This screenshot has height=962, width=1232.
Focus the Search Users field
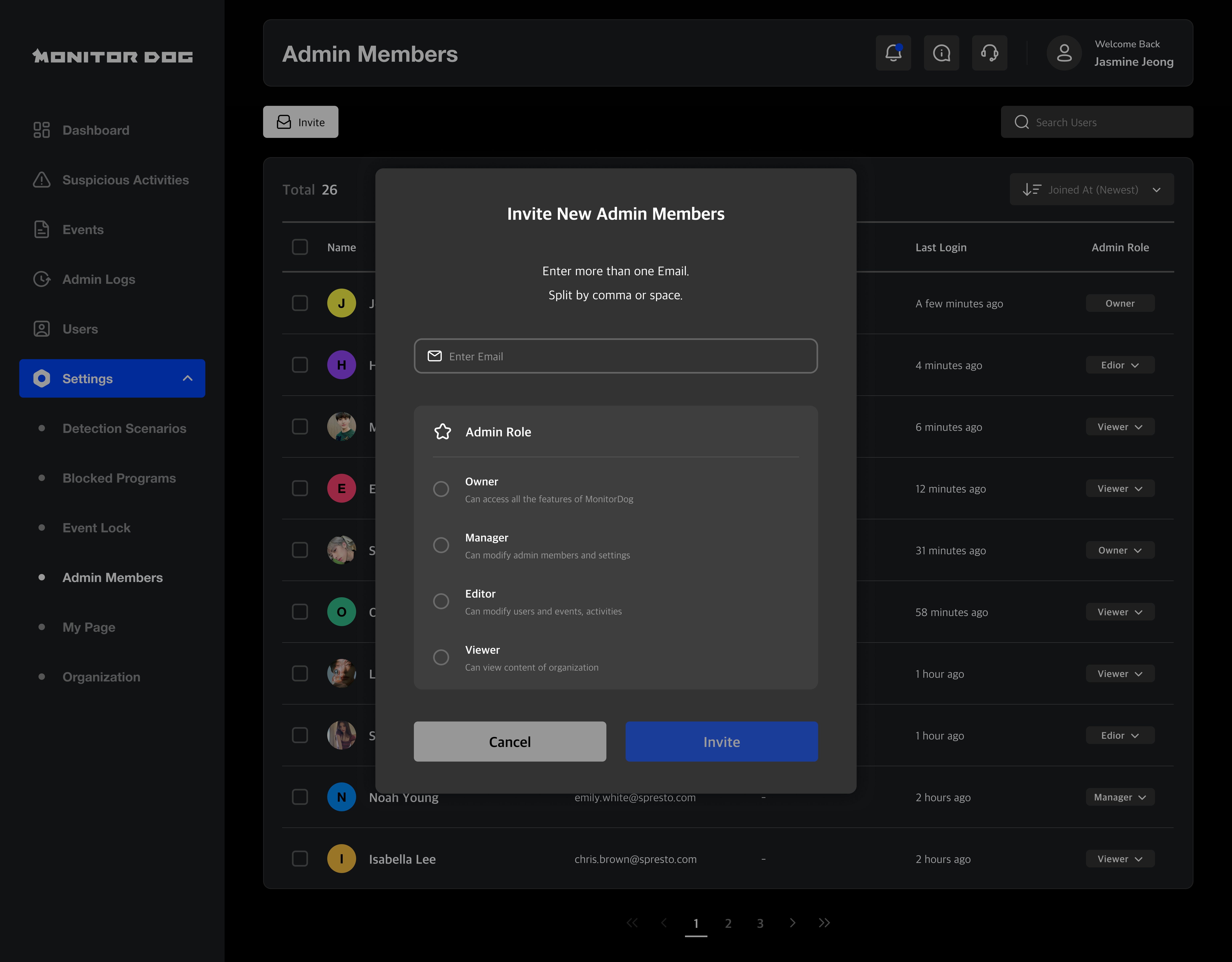(x=1097, y=122)
